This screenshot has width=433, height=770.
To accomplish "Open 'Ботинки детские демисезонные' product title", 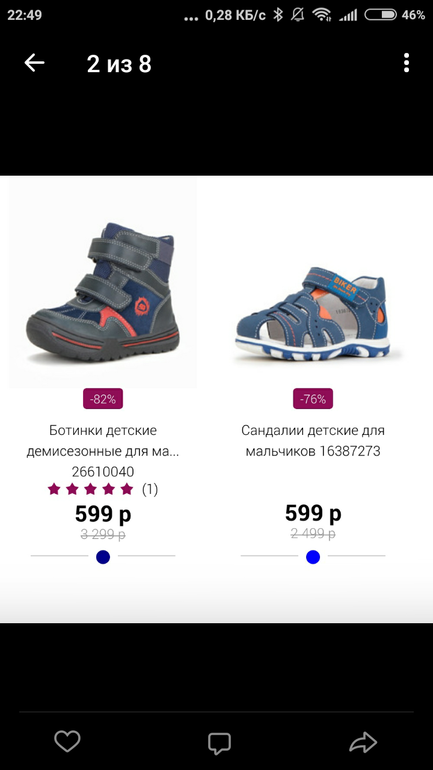I will click(103, 441).
